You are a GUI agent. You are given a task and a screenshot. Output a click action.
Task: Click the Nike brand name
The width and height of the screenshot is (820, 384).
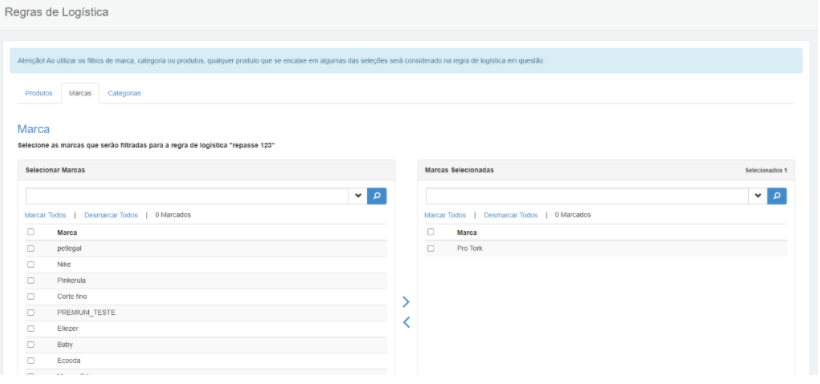coord(64,265)
